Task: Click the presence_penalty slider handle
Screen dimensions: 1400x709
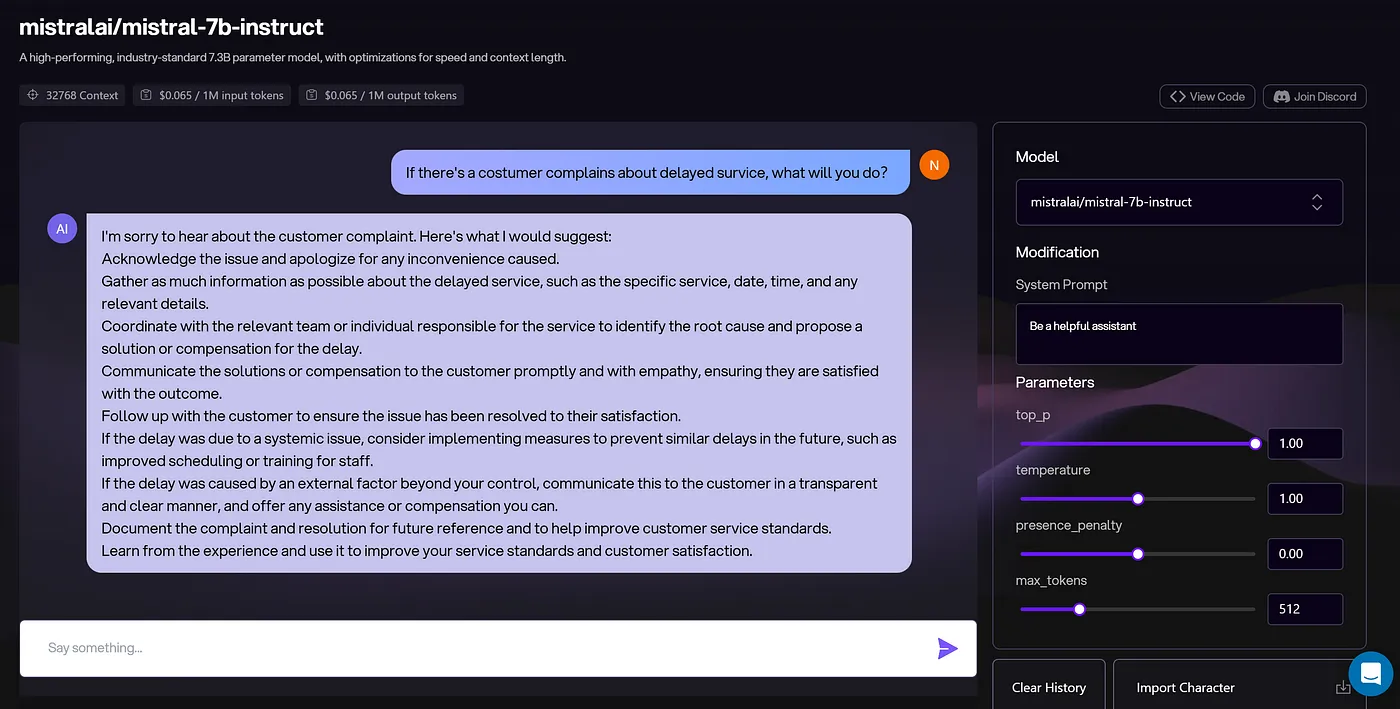Action: pos(1137,553)
